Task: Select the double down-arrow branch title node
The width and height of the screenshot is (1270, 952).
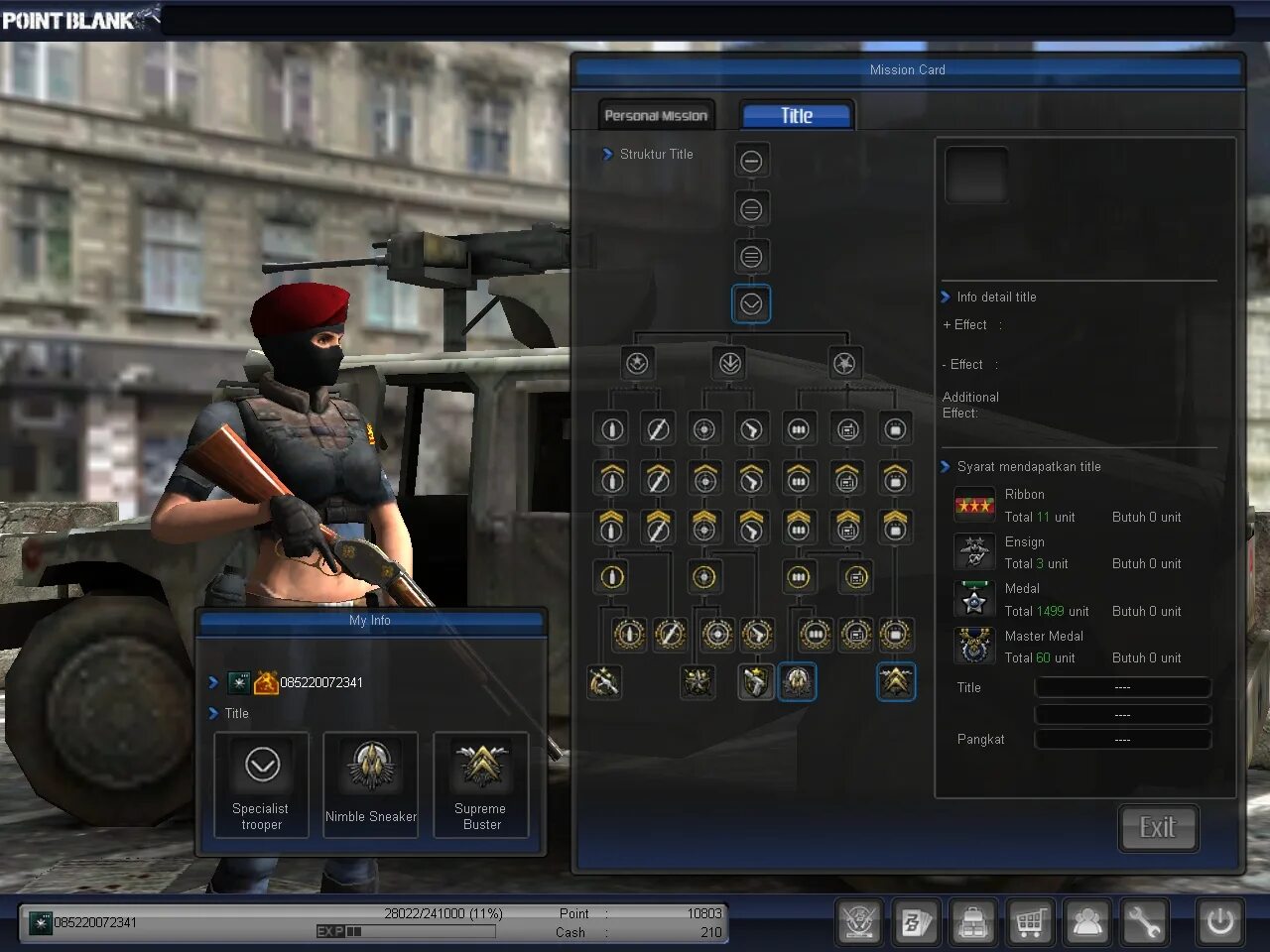Action: click(730, 363)
